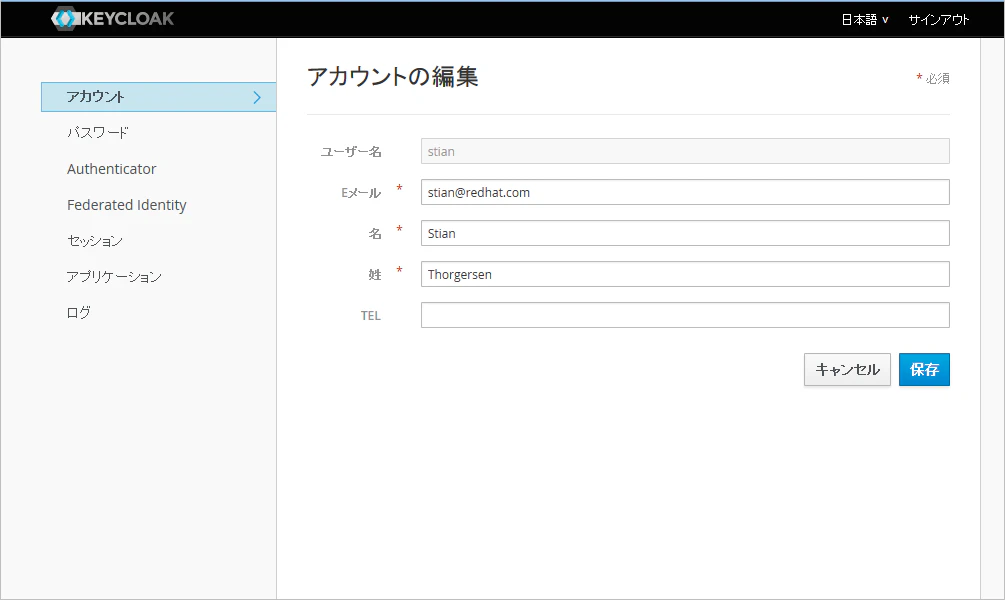Click the アカウントの編集 heading
1005x600 pixels.
(393, 77)
